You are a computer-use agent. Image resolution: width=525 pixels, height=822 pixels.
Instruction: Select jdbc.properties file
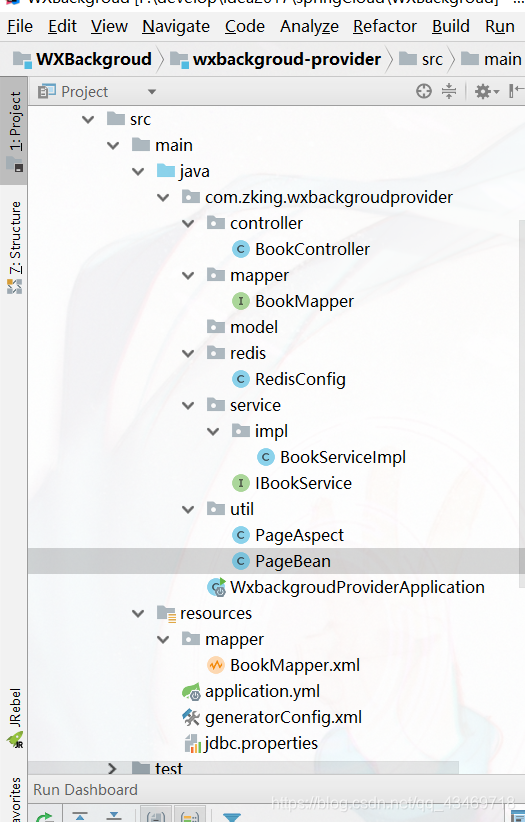coord(261,743)
